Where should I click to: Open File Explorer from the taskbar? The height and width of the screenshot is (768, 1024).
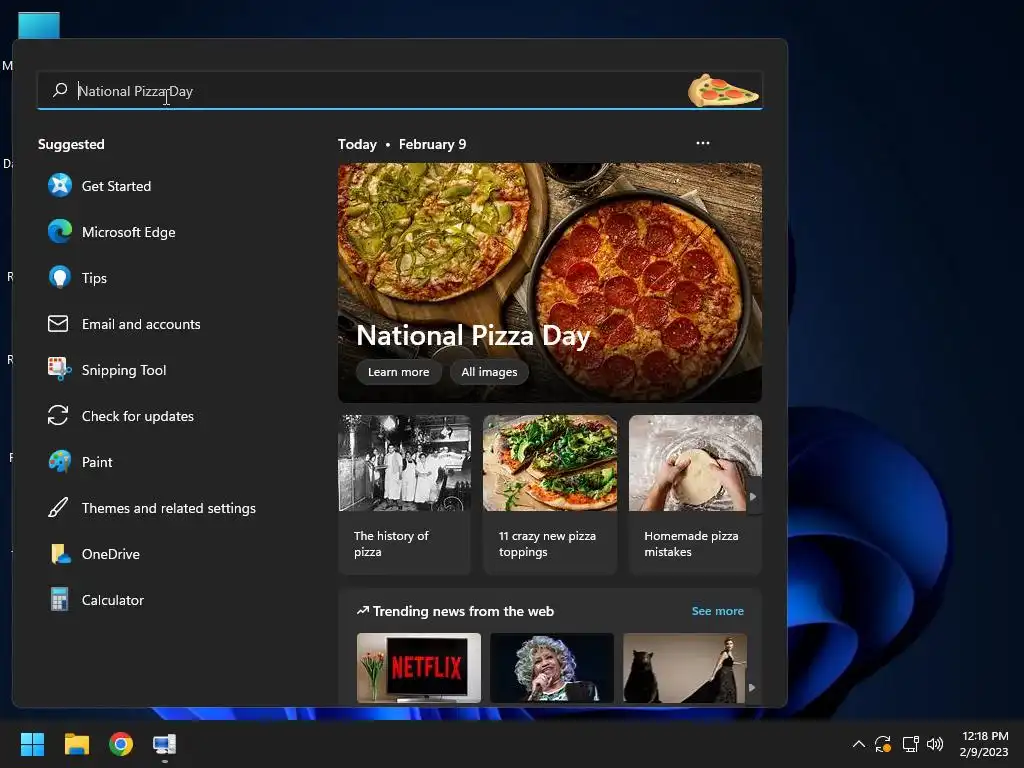click(76, 744)
